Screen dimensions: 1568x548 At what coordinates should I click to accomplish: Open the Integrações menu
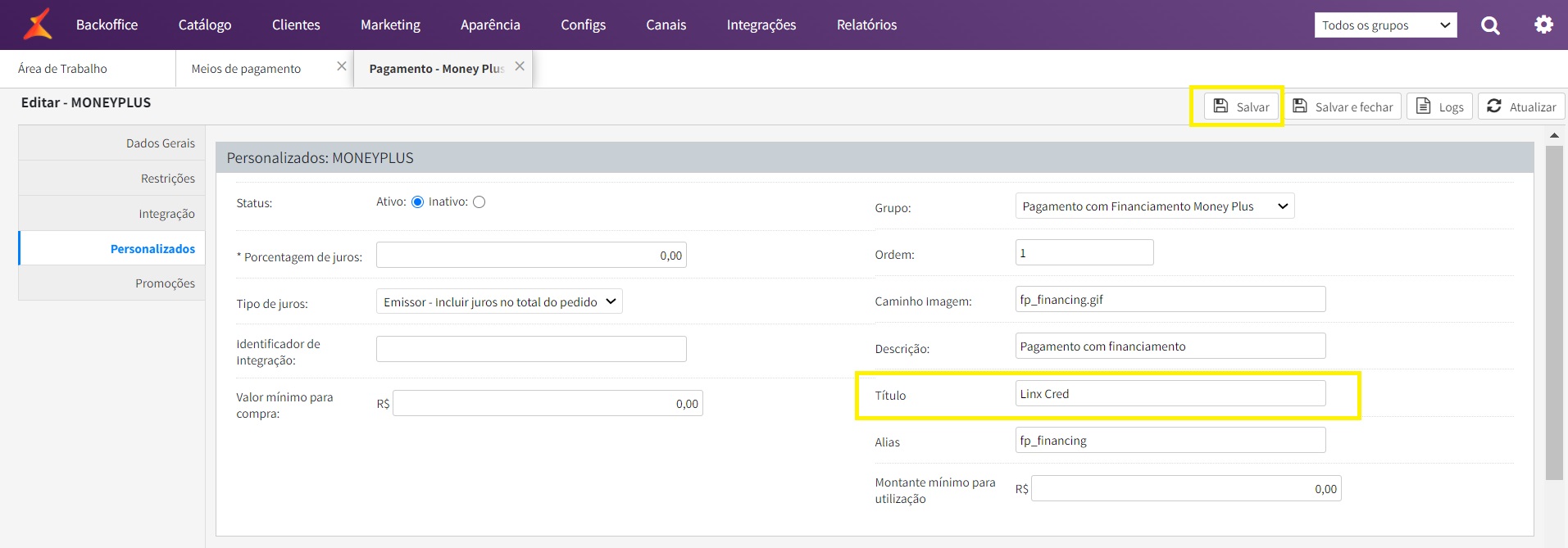point(761,25)
